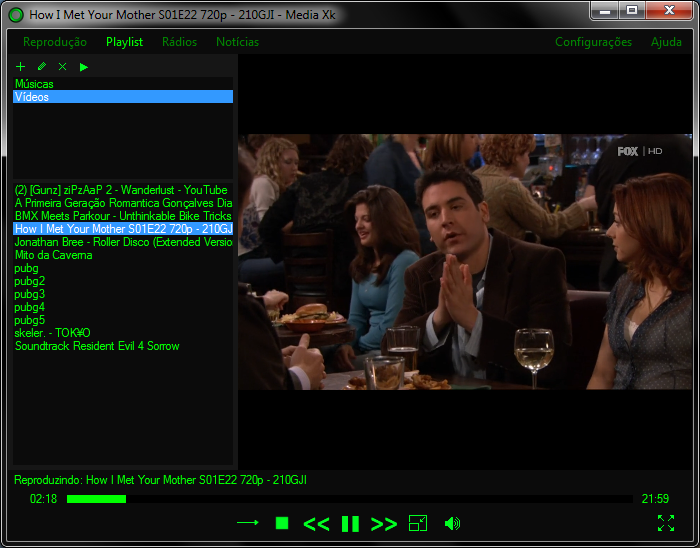The width and height of the screenshot is (700, 548).
Task: Switch to the Notícias tab
Action: click(x=238, y=42)
